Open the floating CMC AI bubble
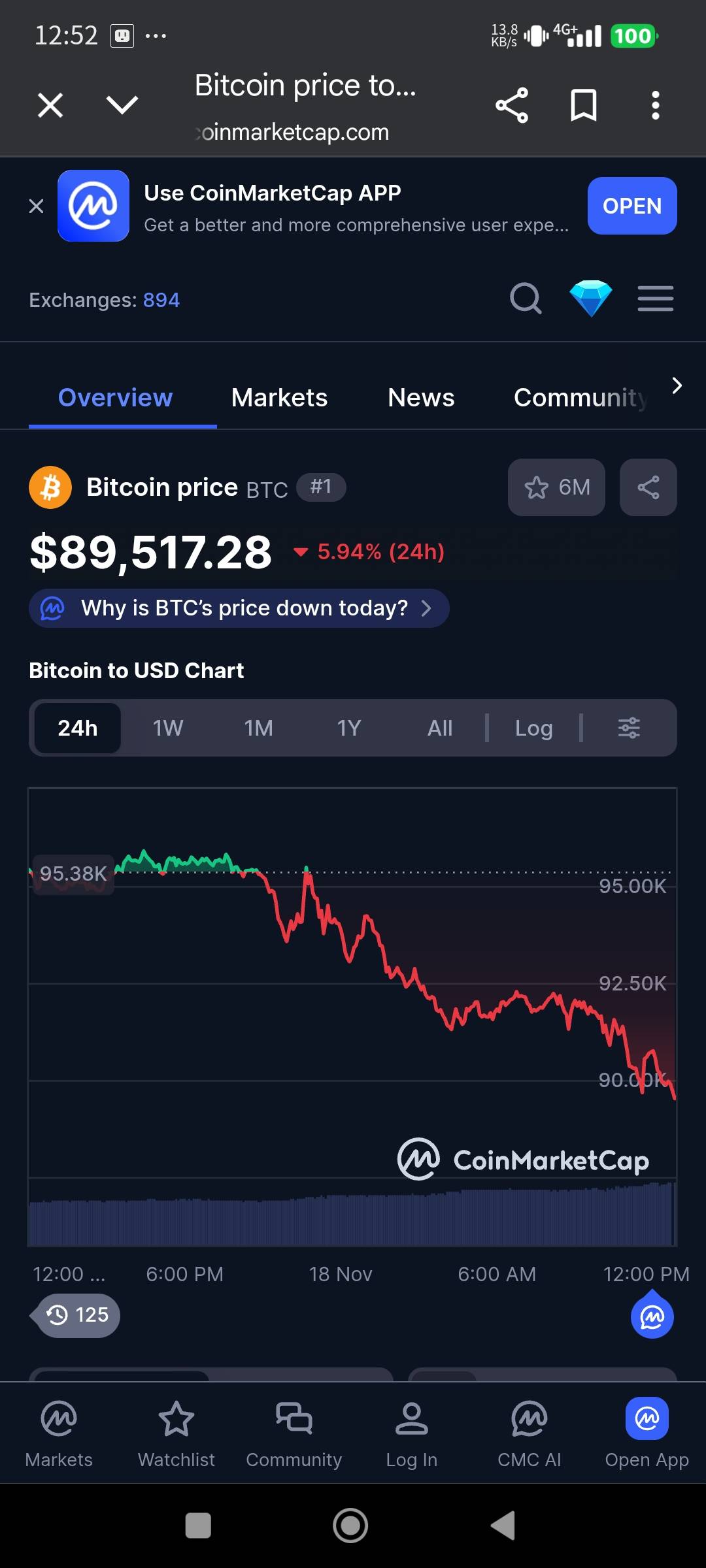This screenshot has width=706, height=1568. click(652, 1317)
